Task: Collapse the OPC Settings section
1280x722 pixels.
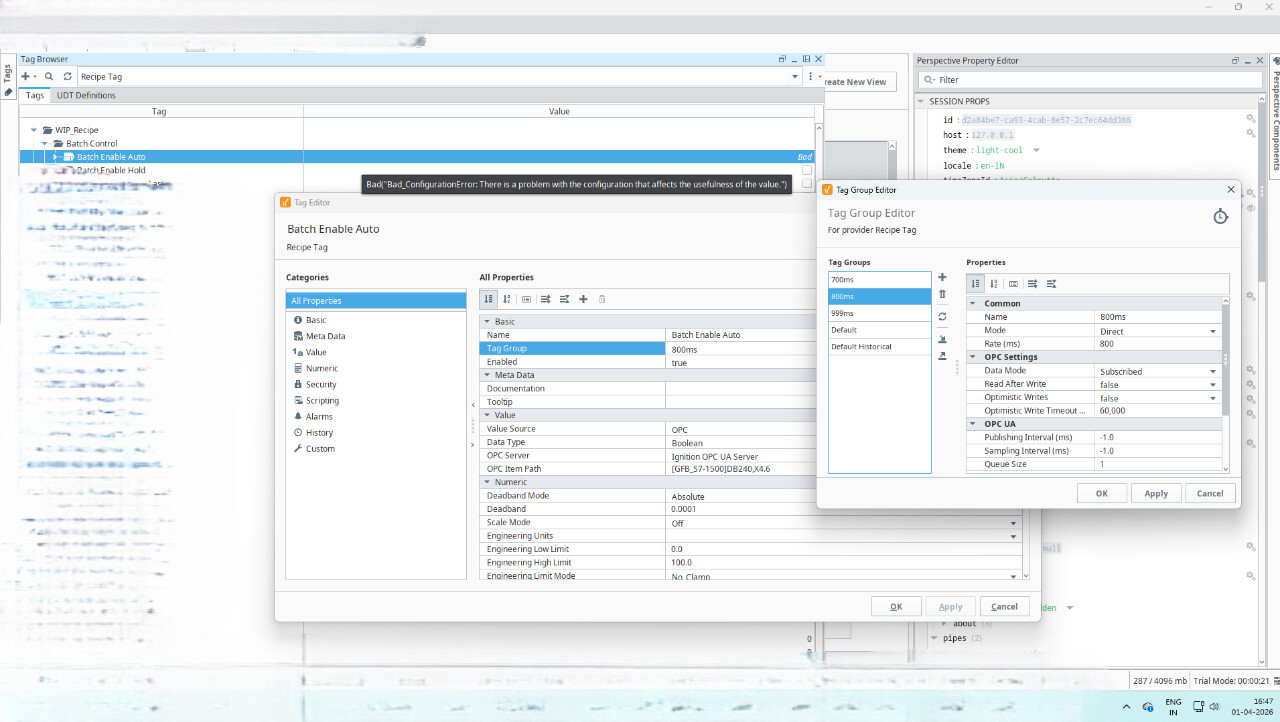Action: tap(973, 357)
